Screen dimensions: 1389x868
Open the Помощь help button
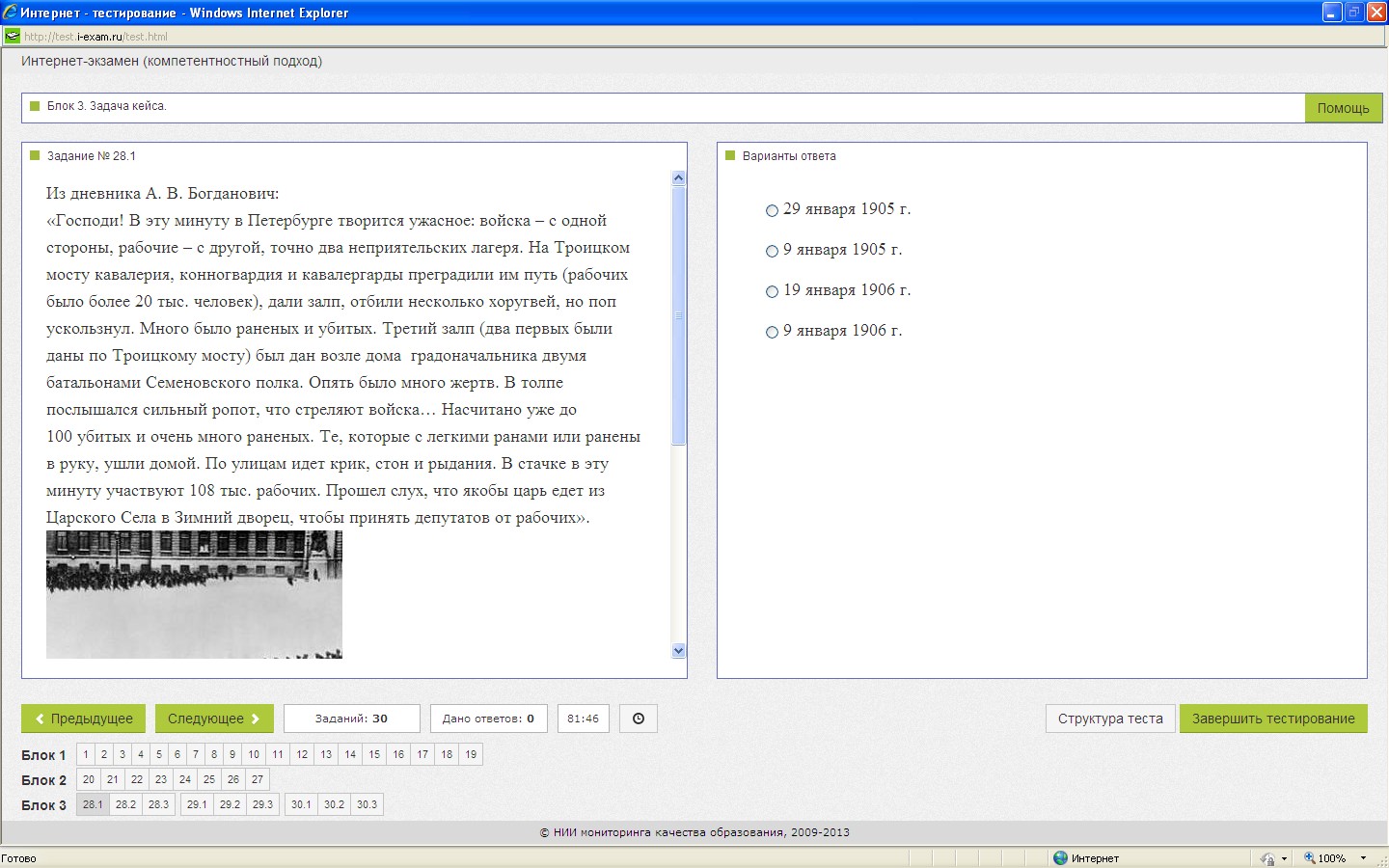coord(1344,108)
